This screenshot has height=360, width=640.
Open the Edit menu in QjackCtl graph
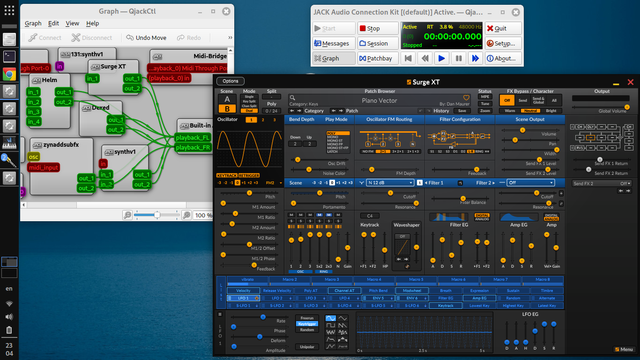coord(53,23)
